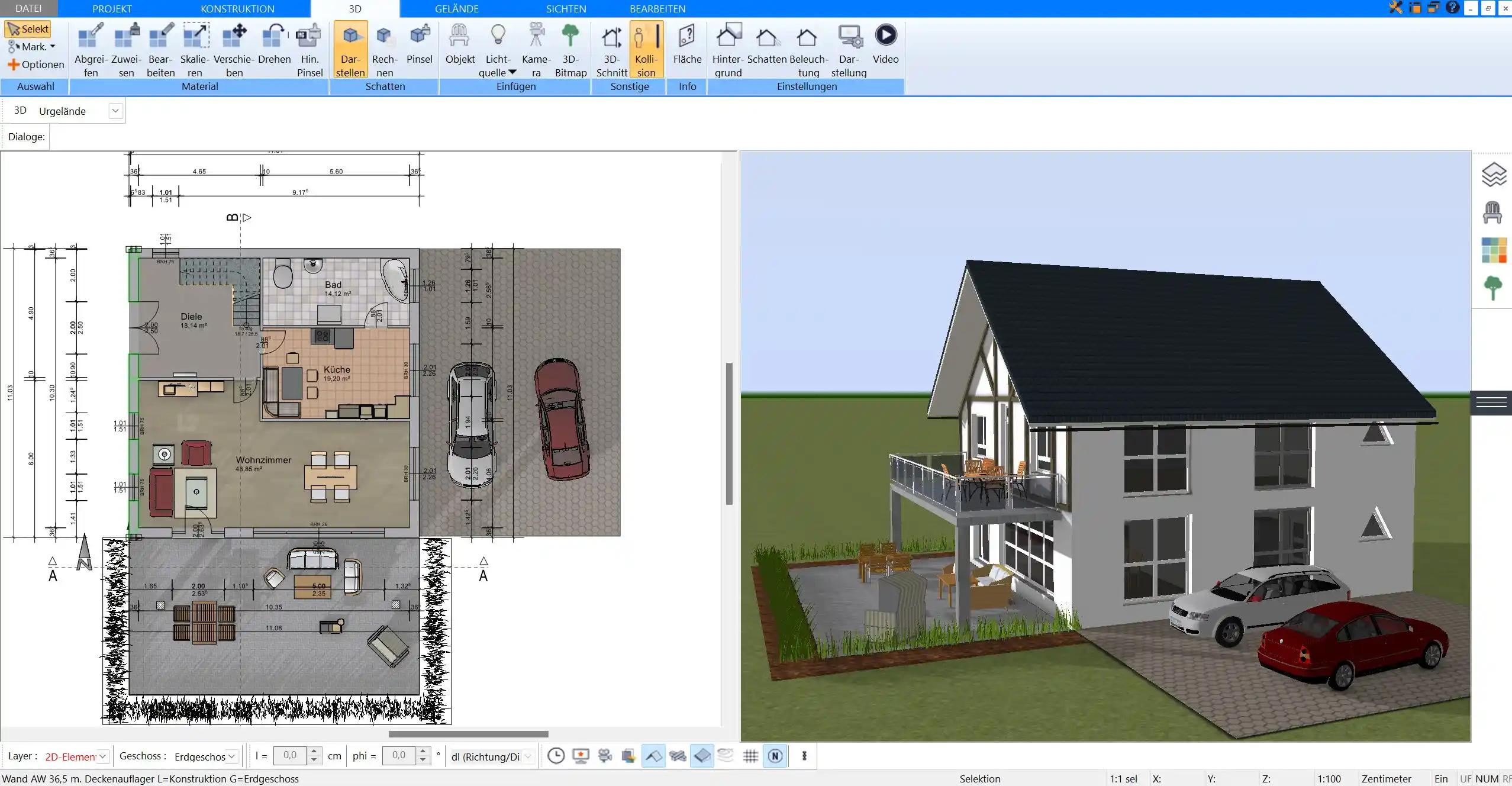Toggle the north arrow N button
1512x786 pixels.
tap(775, 756)
